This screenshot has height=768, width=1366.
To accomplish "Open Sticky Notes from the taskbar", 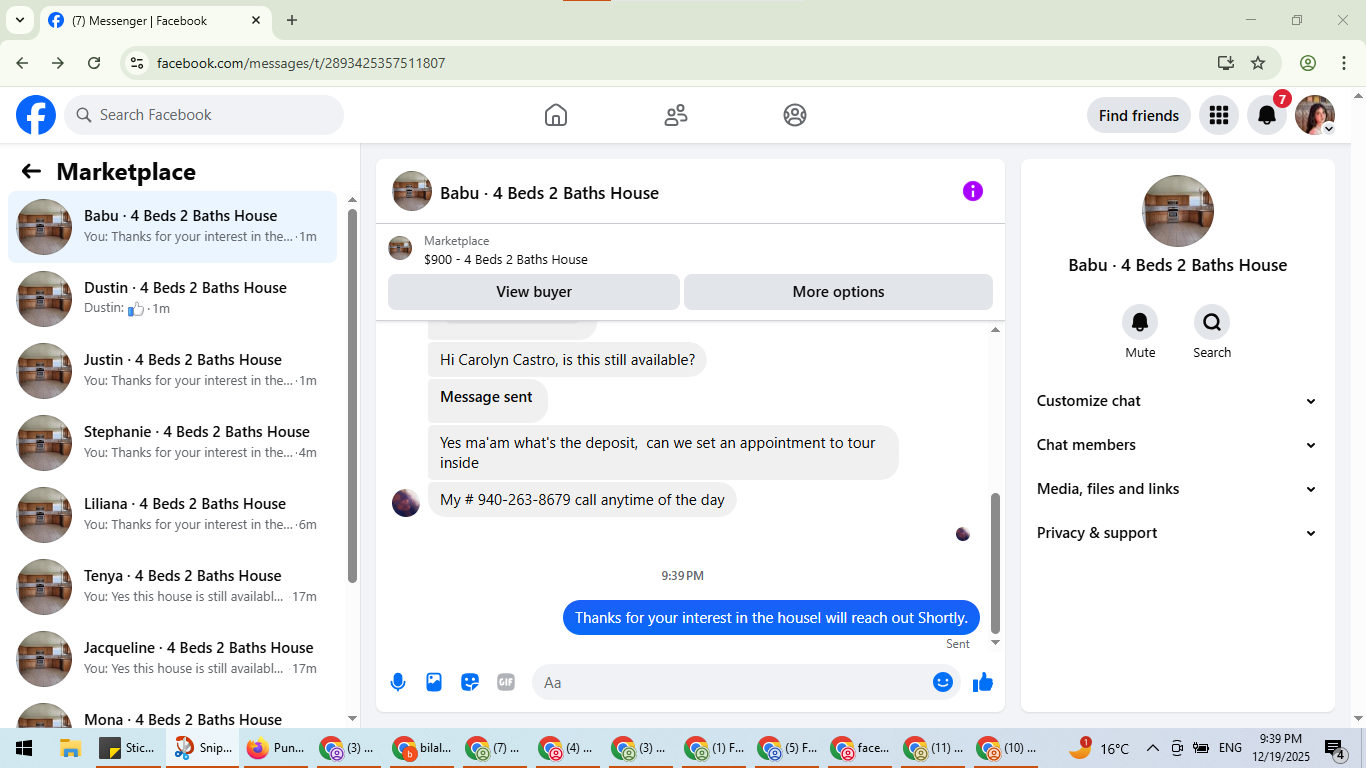I will (128, 748).
